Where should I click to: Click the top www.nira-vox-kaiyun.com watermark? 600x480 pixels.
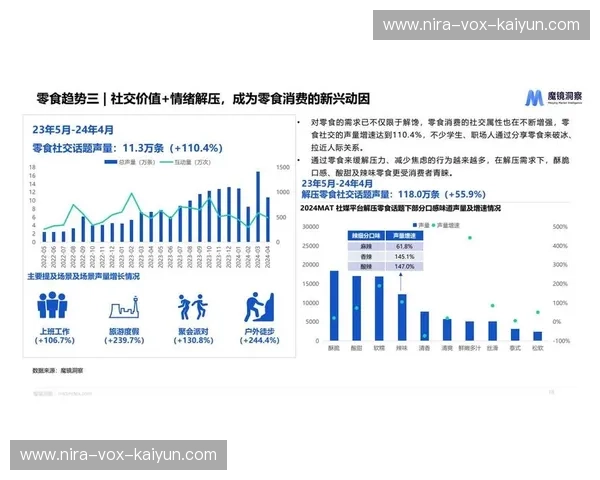(481, 24)
